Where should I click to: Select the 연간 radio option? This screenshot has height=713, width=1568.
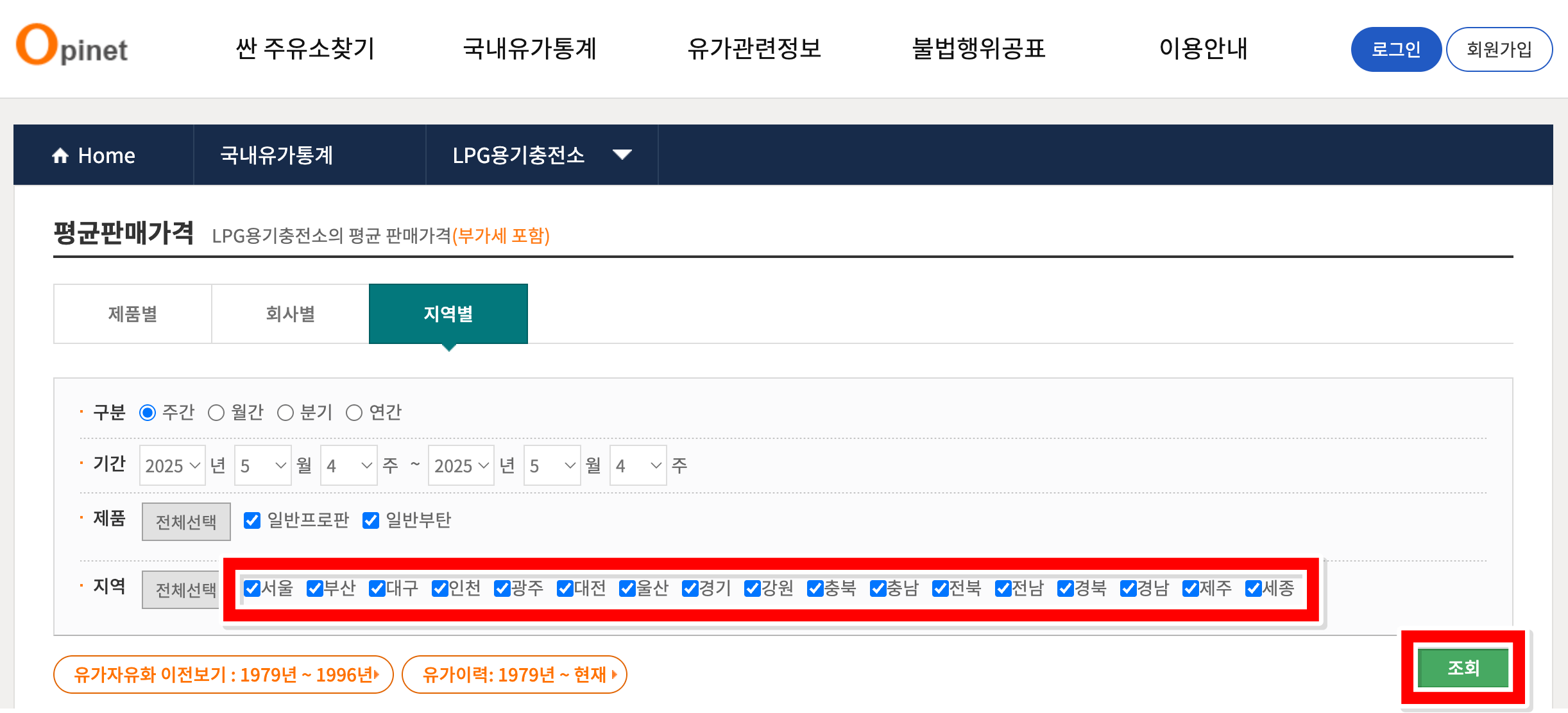[x=354, y=413]
